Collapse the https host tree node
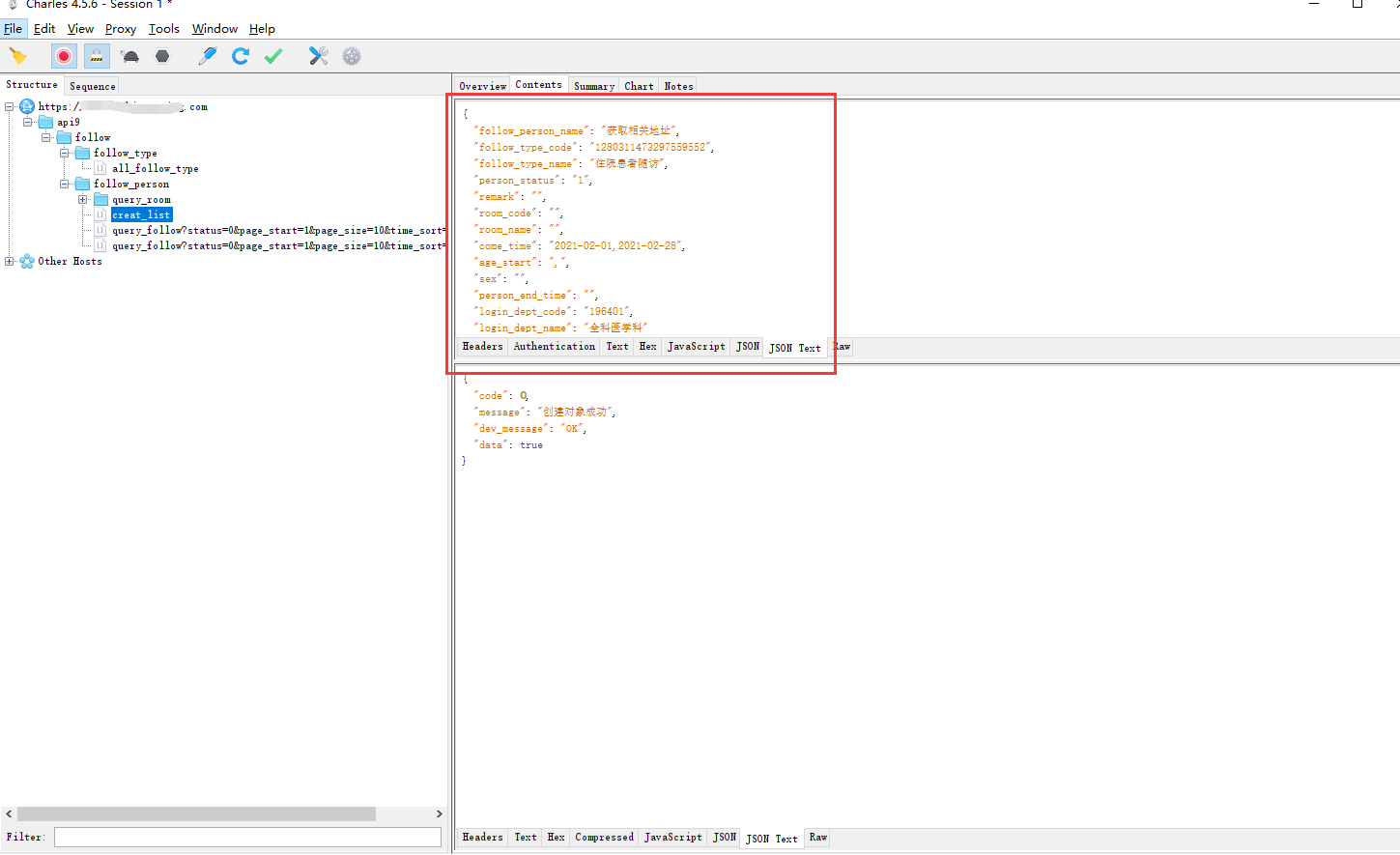This screenshot has width=1400, height=855. [x=10, y=106]
